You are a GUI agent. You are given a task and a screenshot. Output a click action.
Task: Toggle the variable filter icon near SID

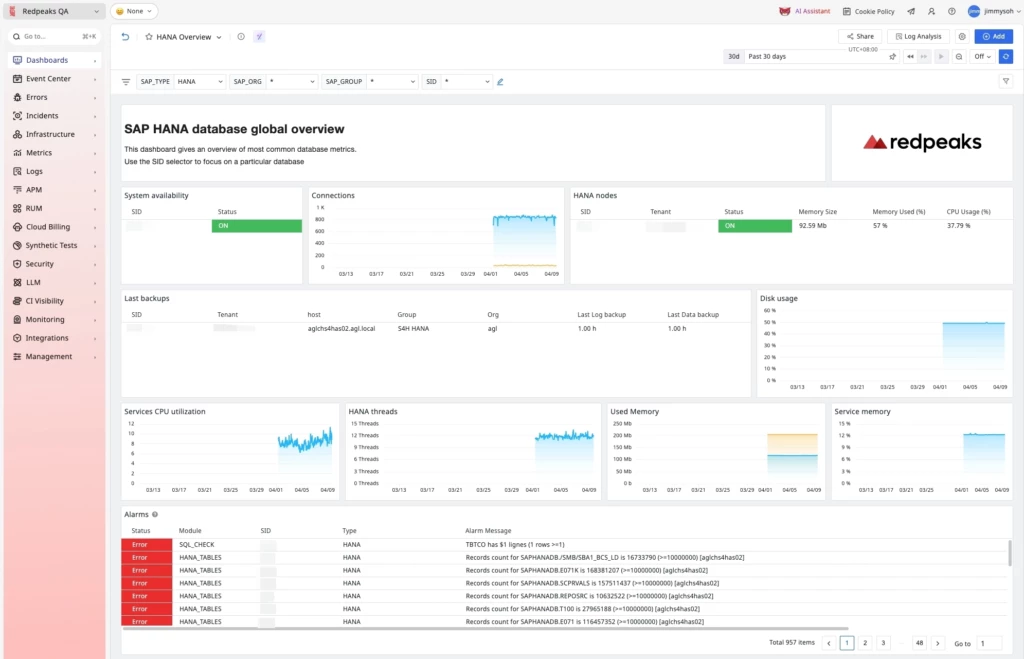500,81
